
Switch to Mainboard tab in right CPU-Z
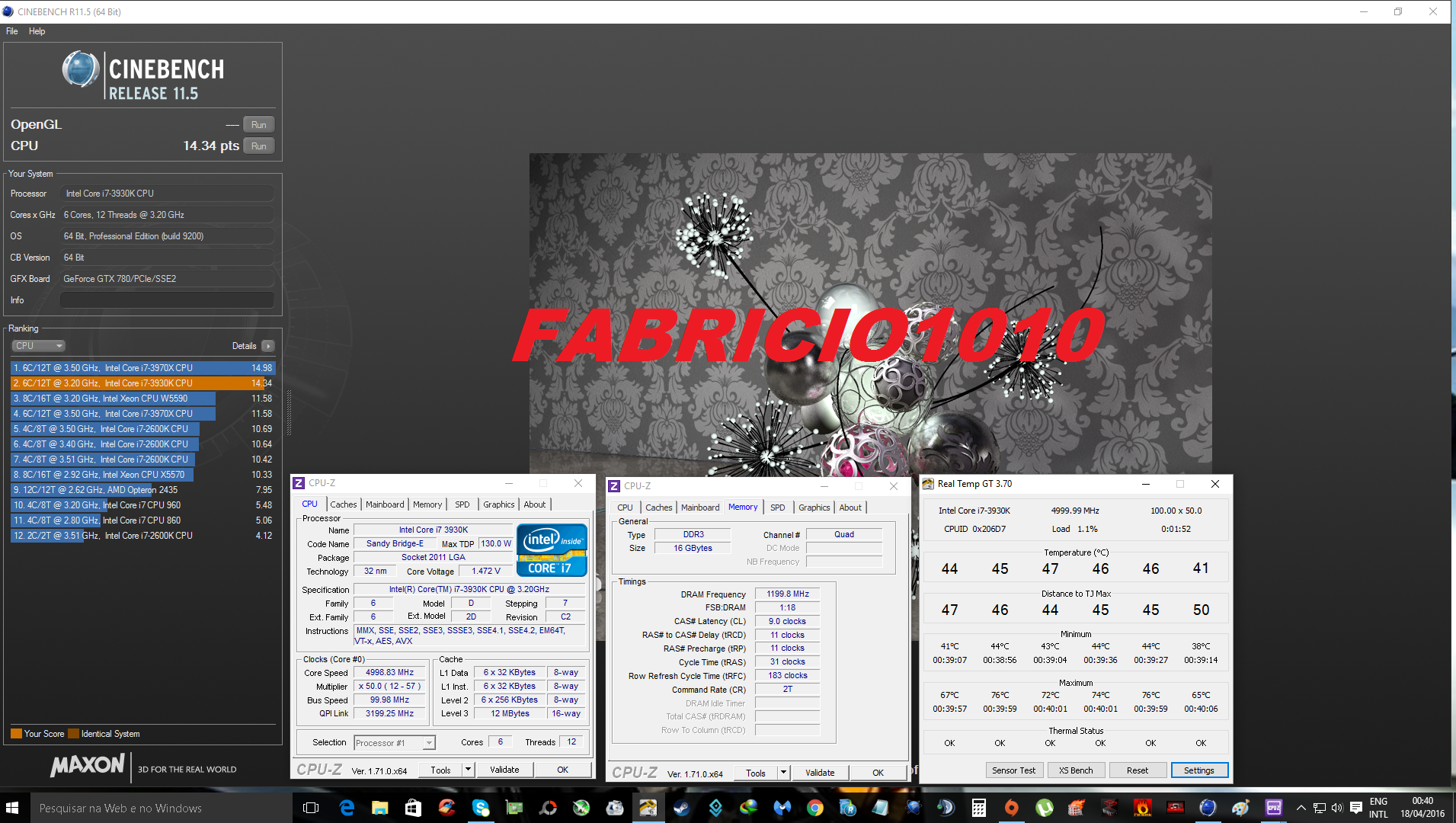pos(700,508)
